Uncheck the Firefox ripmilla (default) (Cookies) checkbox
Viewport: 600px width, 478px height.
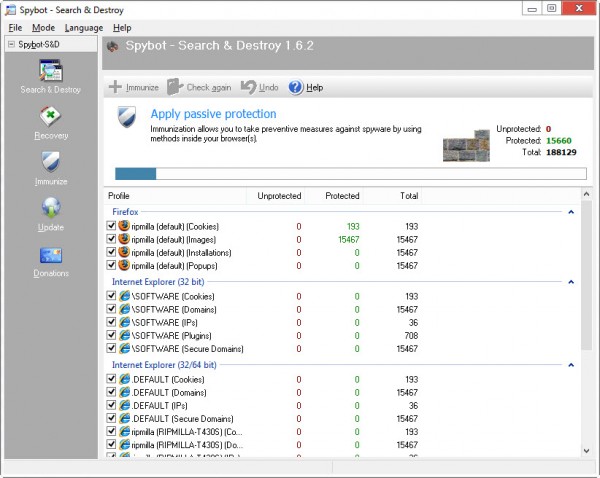point(112,227)
